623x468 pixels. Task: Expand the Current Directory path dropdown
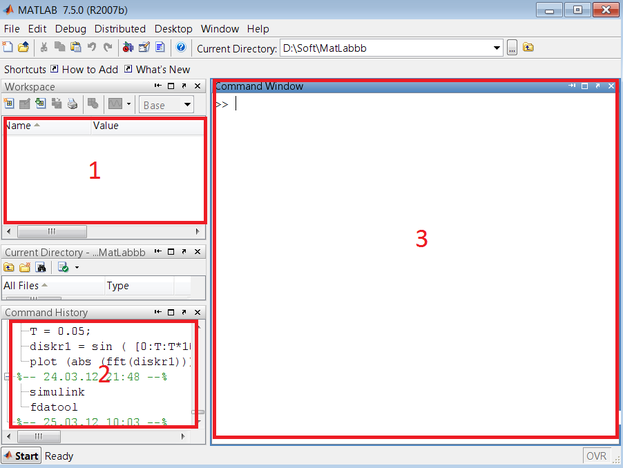497,48
